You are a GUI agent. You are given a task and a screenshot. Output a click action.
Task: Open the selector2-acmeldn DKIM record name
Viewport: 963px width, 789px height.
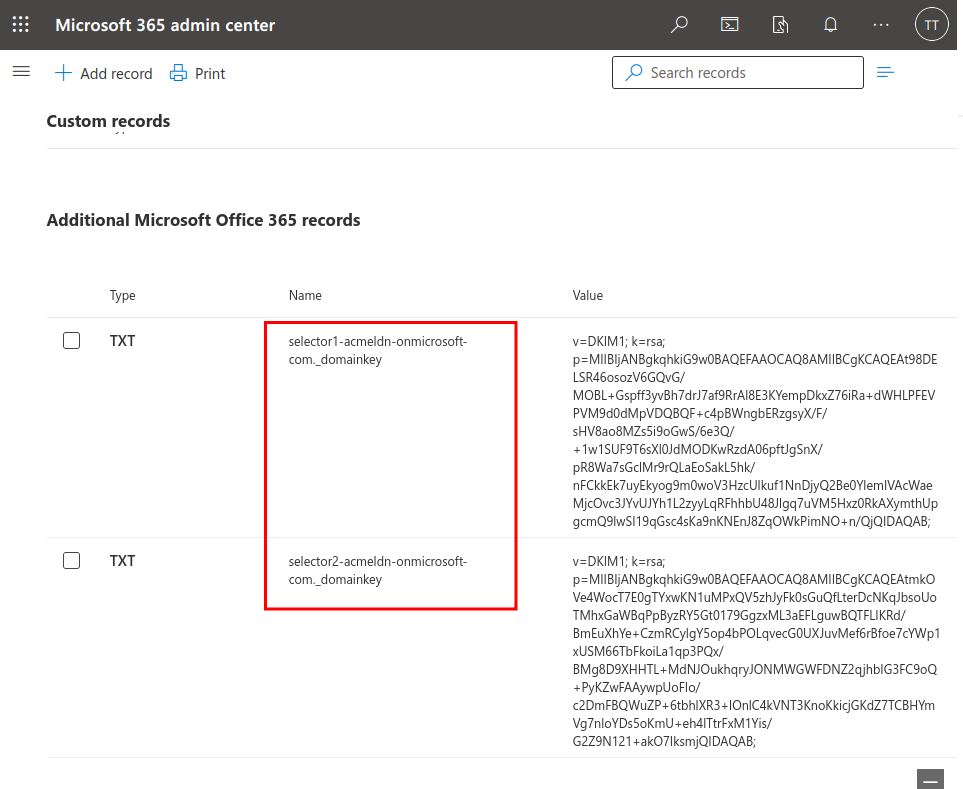pyautogui.click(x=377, y=570)
